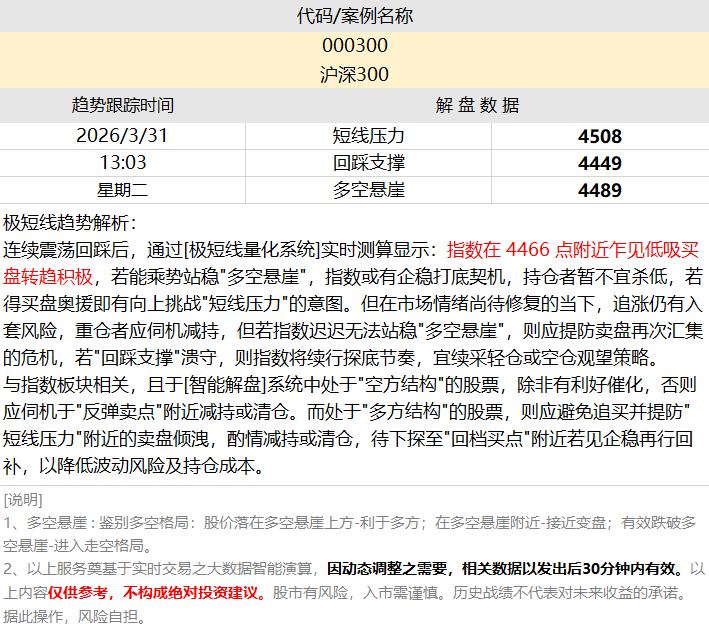This screenshot has width=709, height=624.
Task: Click the cliff value 4489
Action: [599, 190]
